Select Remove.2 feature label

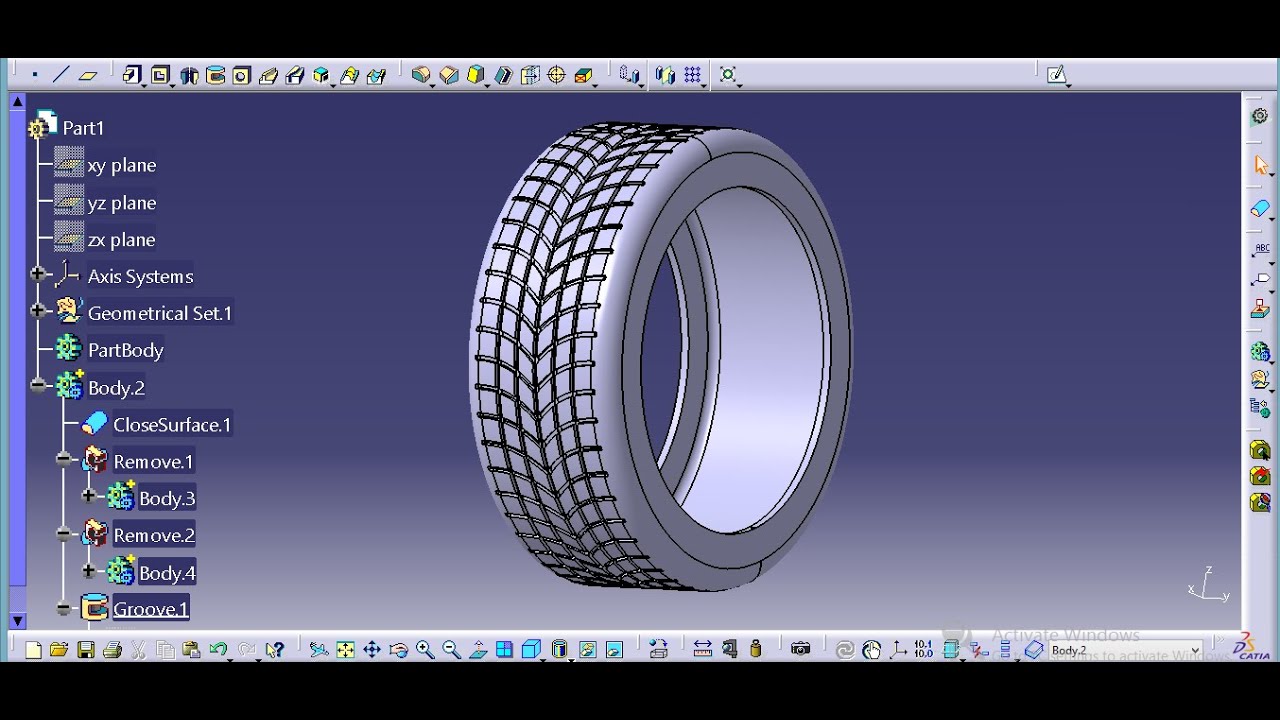click(x=153, y=536)
